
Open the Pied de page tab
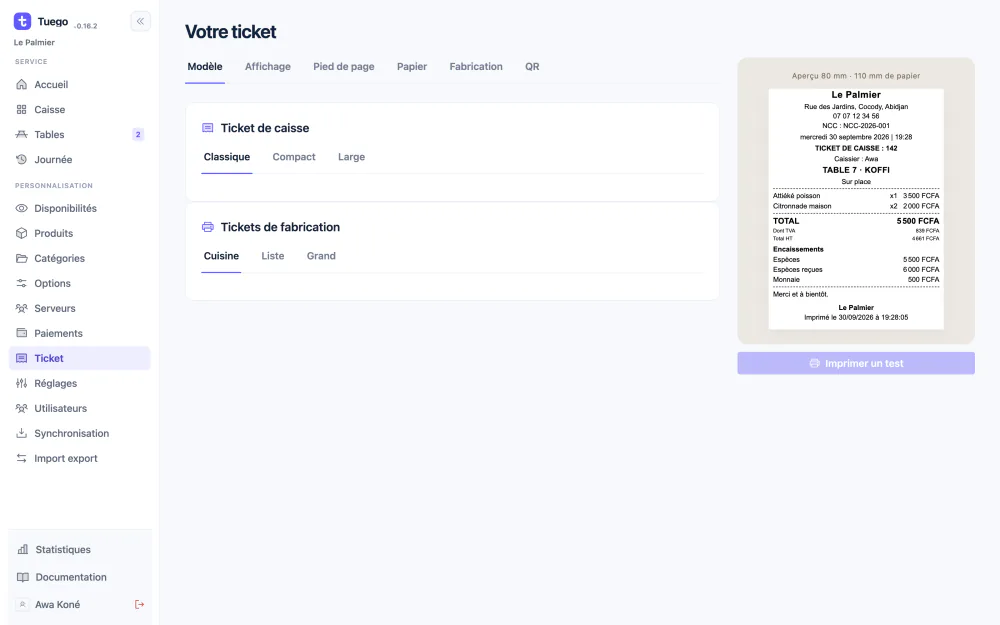pos(344,66)
